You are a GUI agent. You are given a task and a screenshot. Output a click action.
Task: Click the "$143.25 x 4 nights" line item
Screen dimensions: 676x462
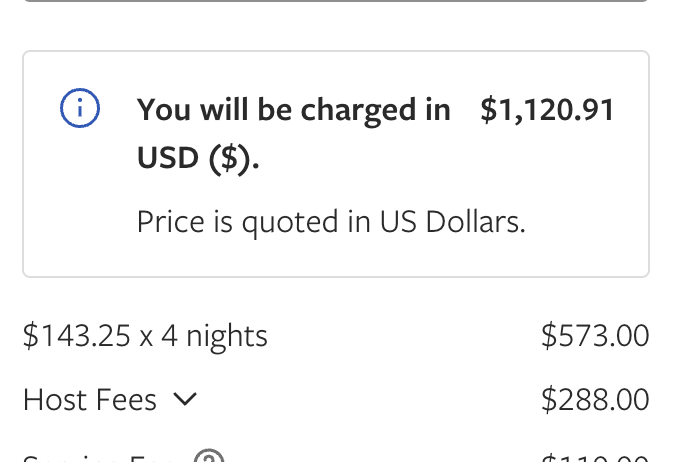pyautogui.click(x=145, y=336)
